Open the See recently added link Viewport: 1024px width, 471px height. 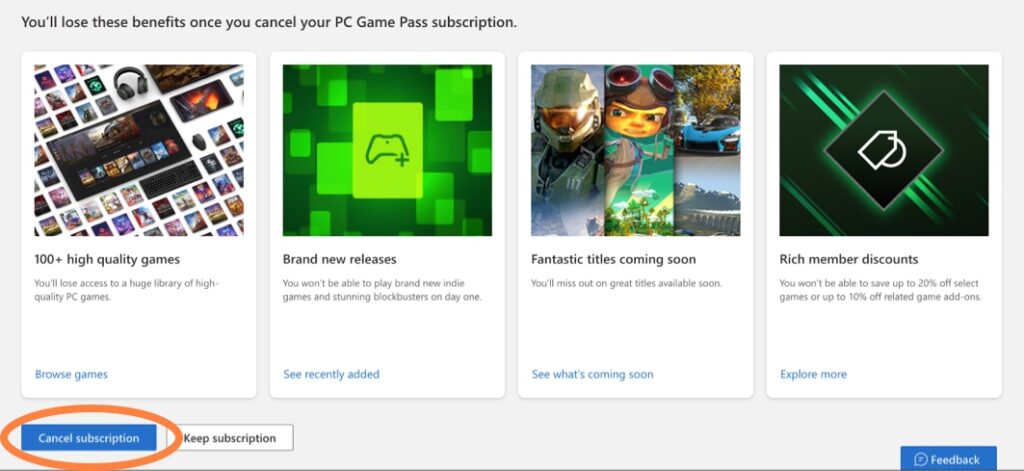pyautogui.click(x=331, y=374)
